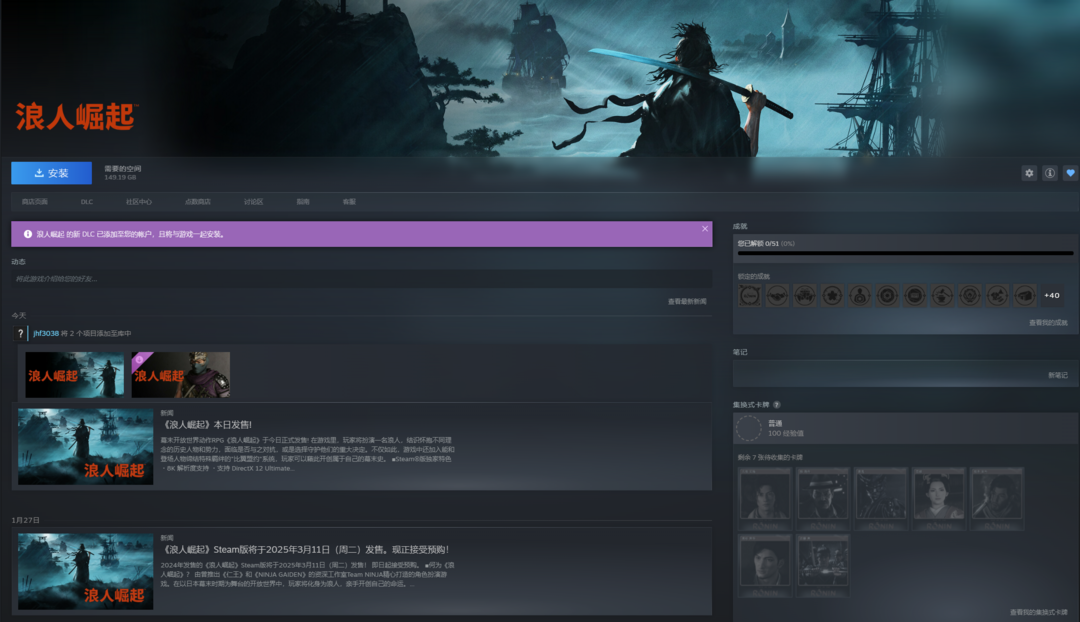The height and width of the screenshot is (622, 1080).
Task: Open the DLC thumbnail with masked ninja
Action: click(180, 375)
